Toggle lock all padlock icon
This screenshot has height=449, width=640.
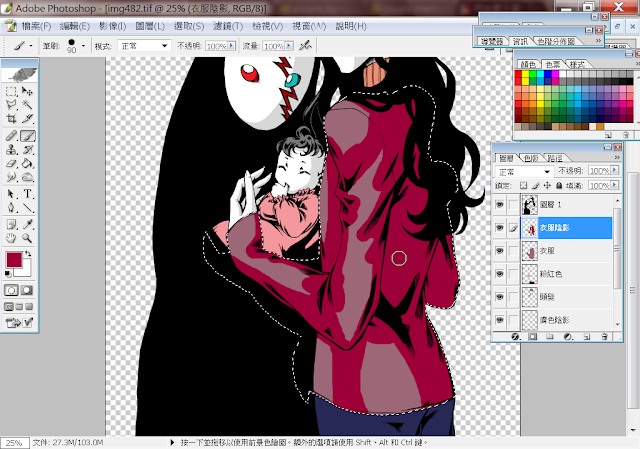tap(559, 186)
